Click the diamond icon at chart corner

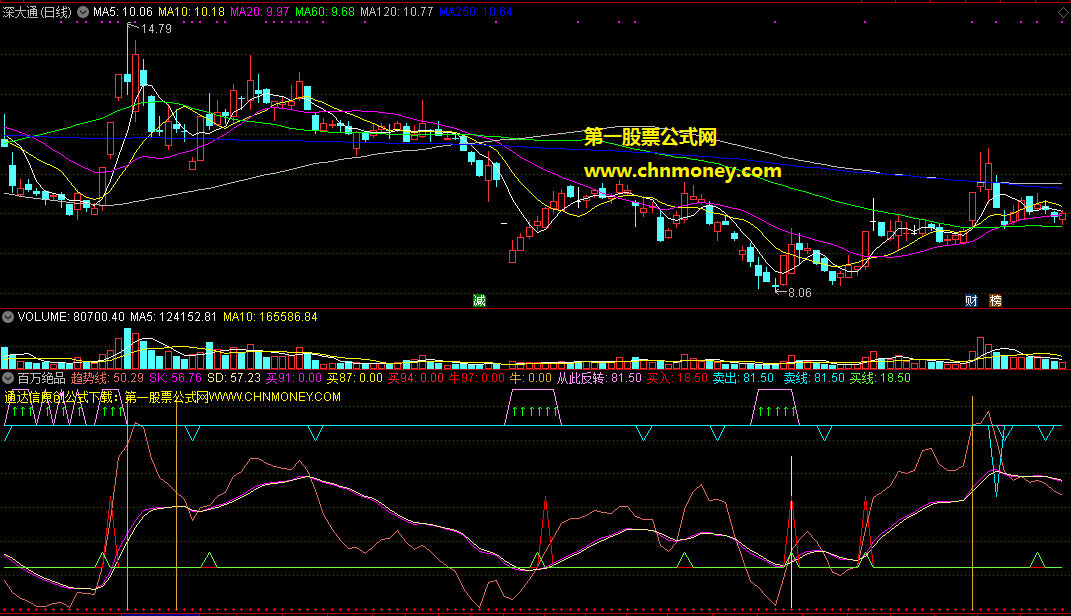[1063, 13]
